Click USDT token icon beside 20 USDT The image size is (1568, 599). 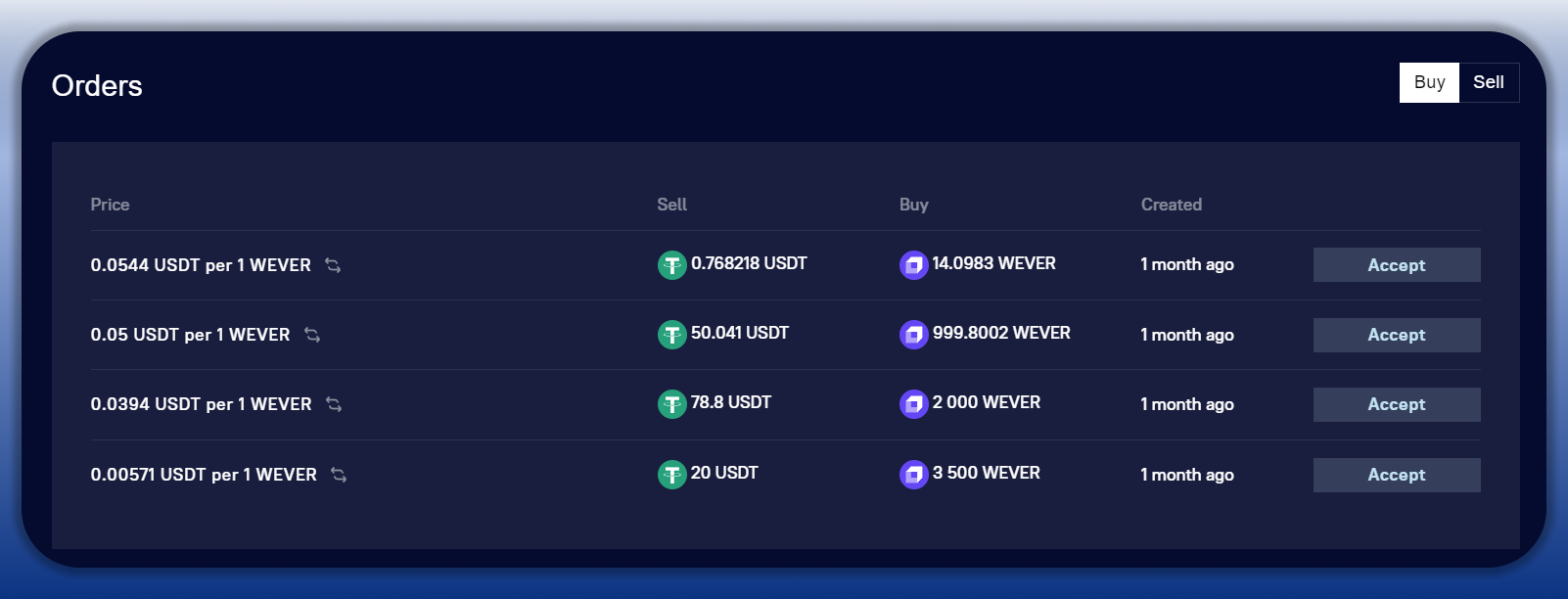coord(671,475)
